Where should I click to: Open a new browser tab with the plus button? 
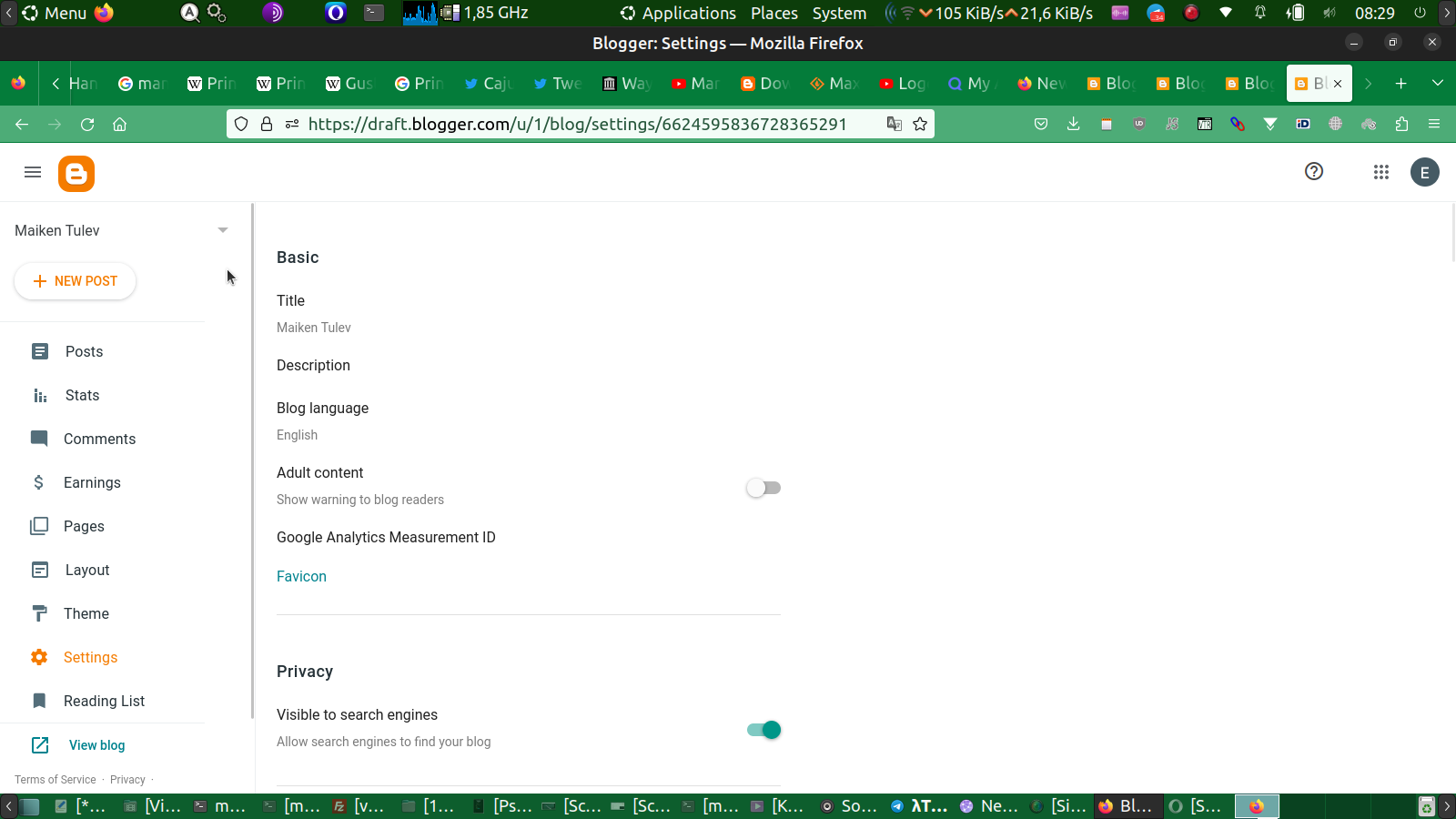point(1401,84)
